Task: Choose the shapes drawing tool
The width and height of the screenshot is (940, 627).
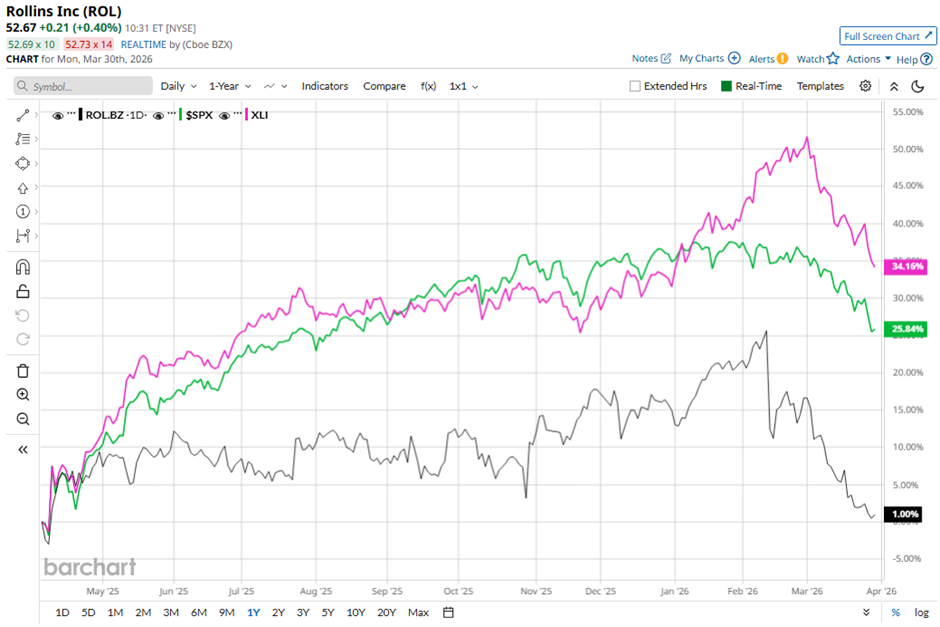Action: [23, 163]
